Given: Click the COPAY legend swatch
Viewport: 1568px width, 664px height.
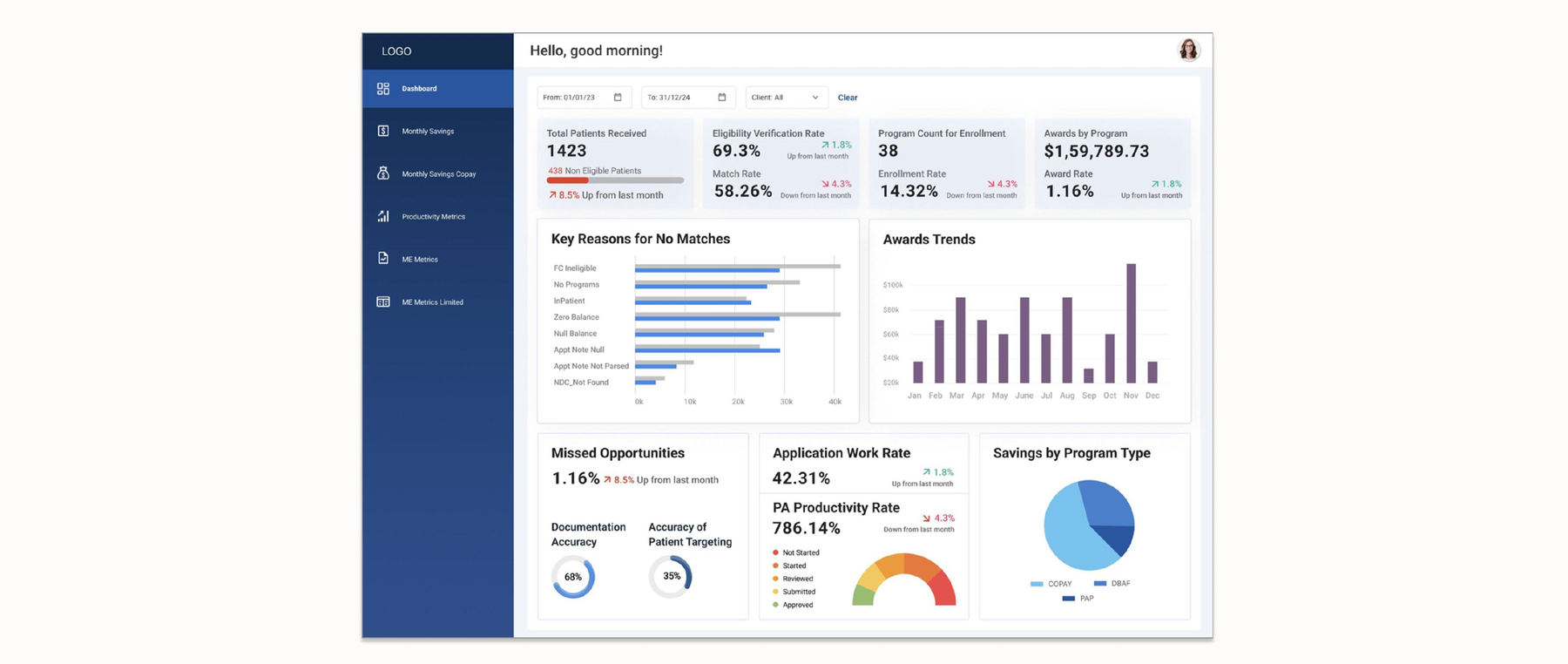Looking at the screenshot, I should point(1037,584).
